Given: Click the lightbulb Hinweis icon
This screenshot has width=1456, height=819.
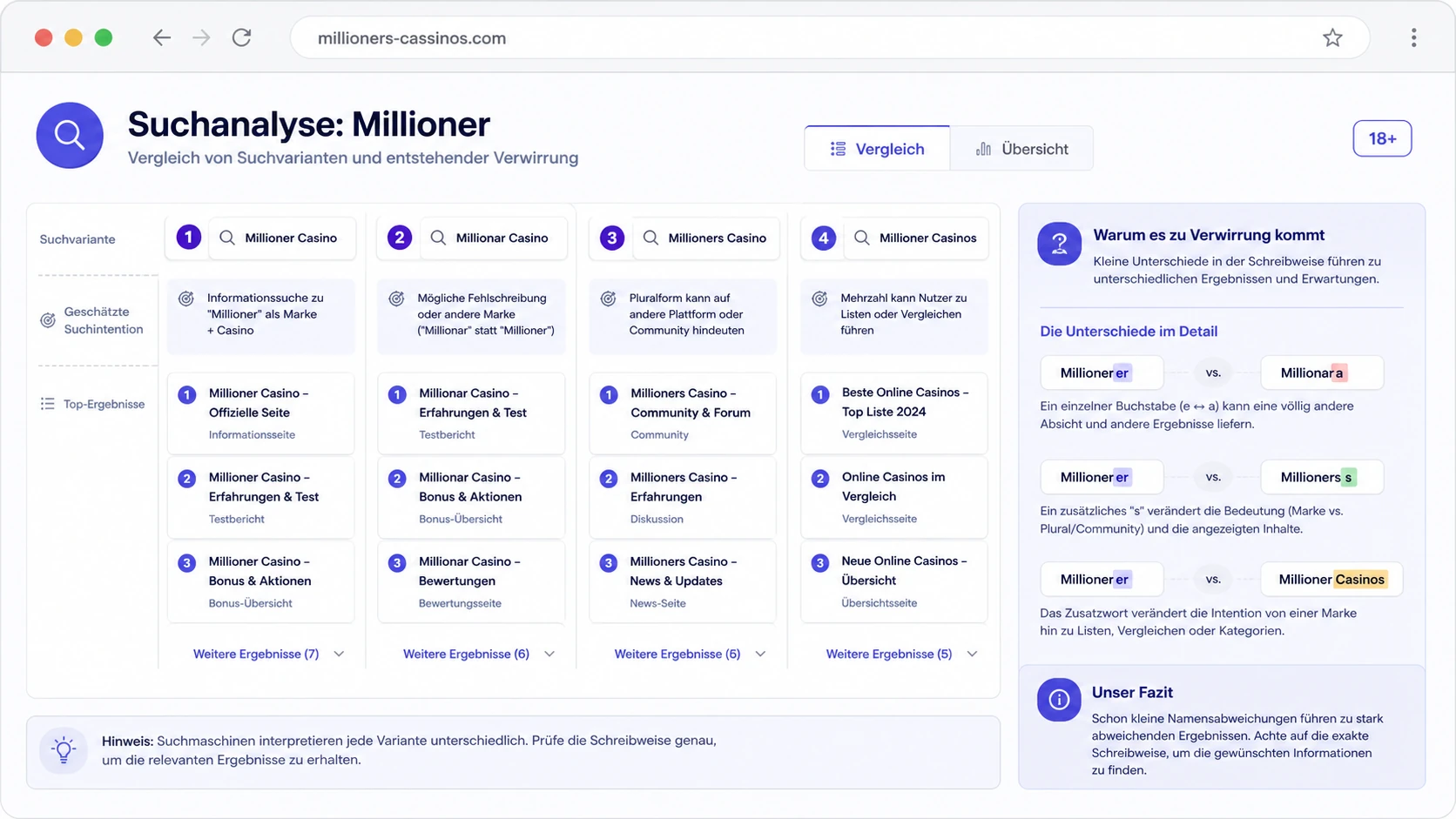Looking at the screenshot, I should click(64, 750).
